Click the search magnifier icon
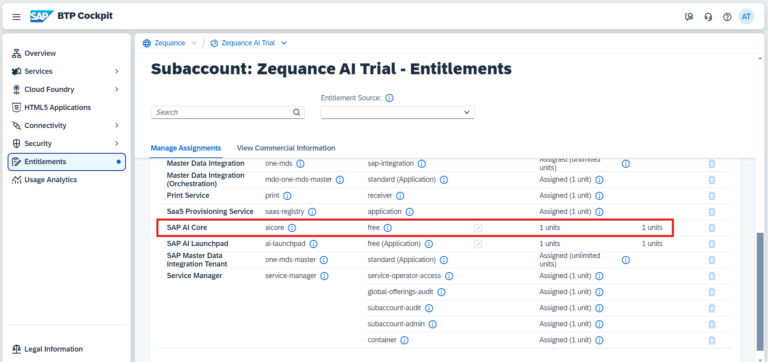 [x=296, y=112]
